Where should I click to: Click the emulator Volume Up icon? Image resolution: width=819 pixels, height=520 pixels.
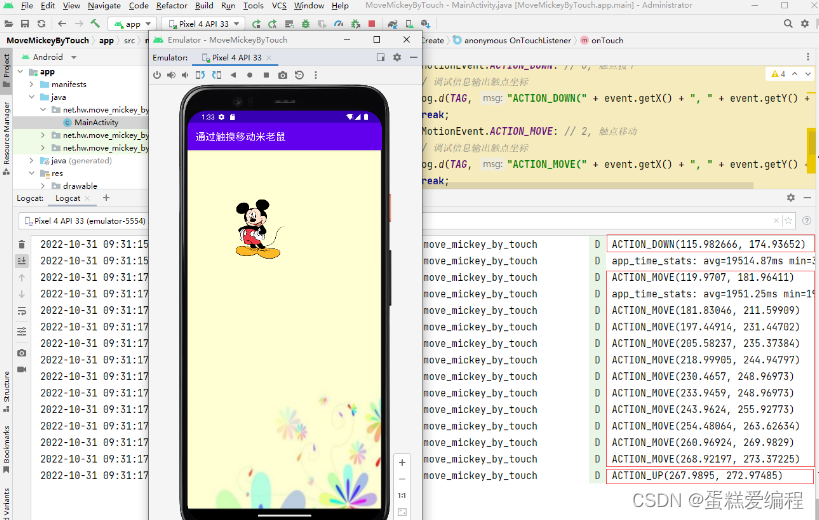171,75
